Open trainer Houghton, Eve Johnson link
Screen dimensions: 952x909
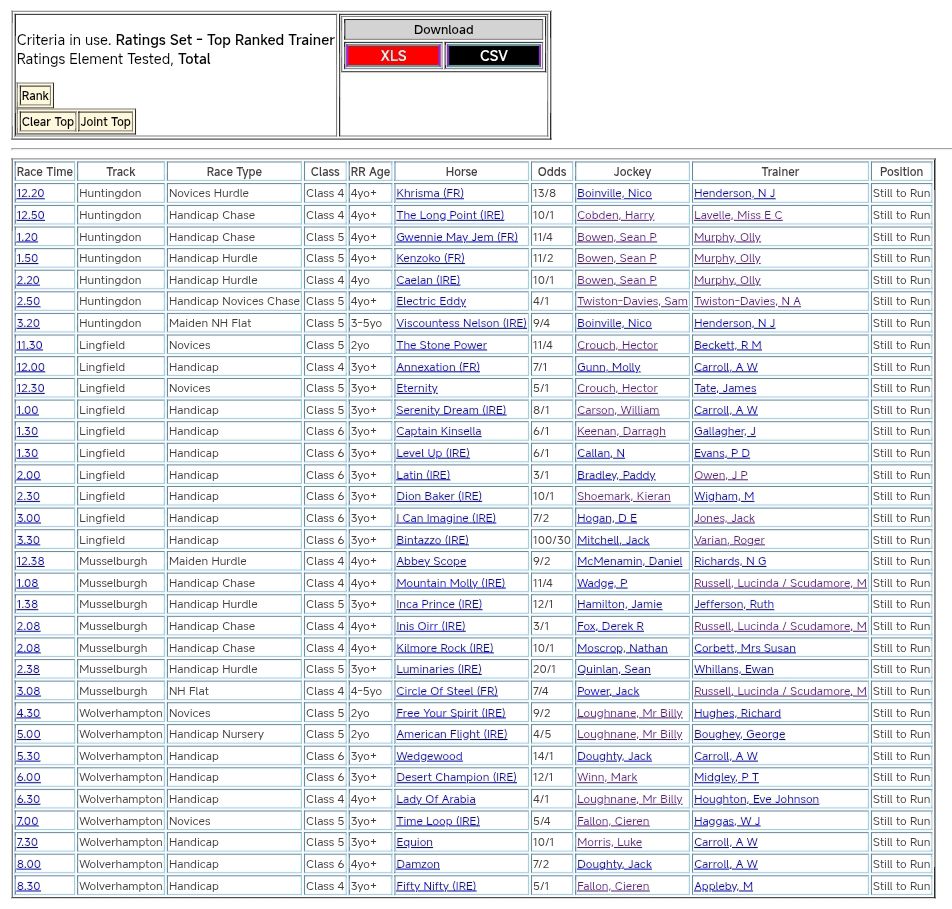click(756, 799)
